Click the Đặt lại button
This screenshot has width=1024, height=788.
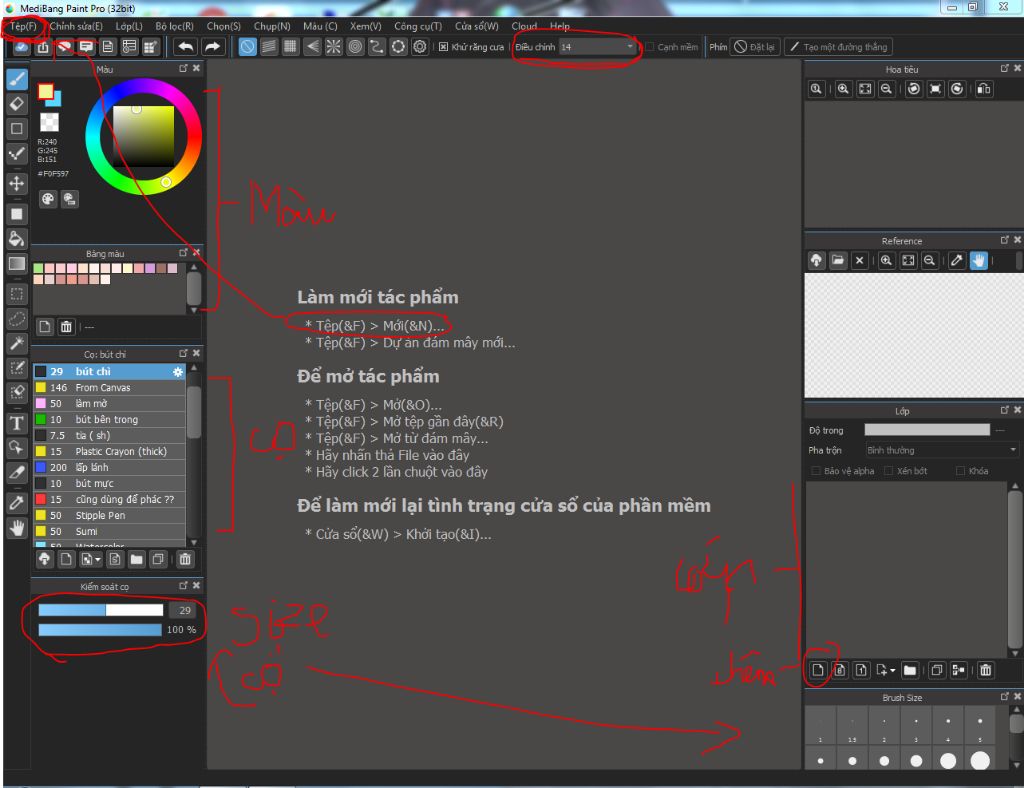point(754,47)
